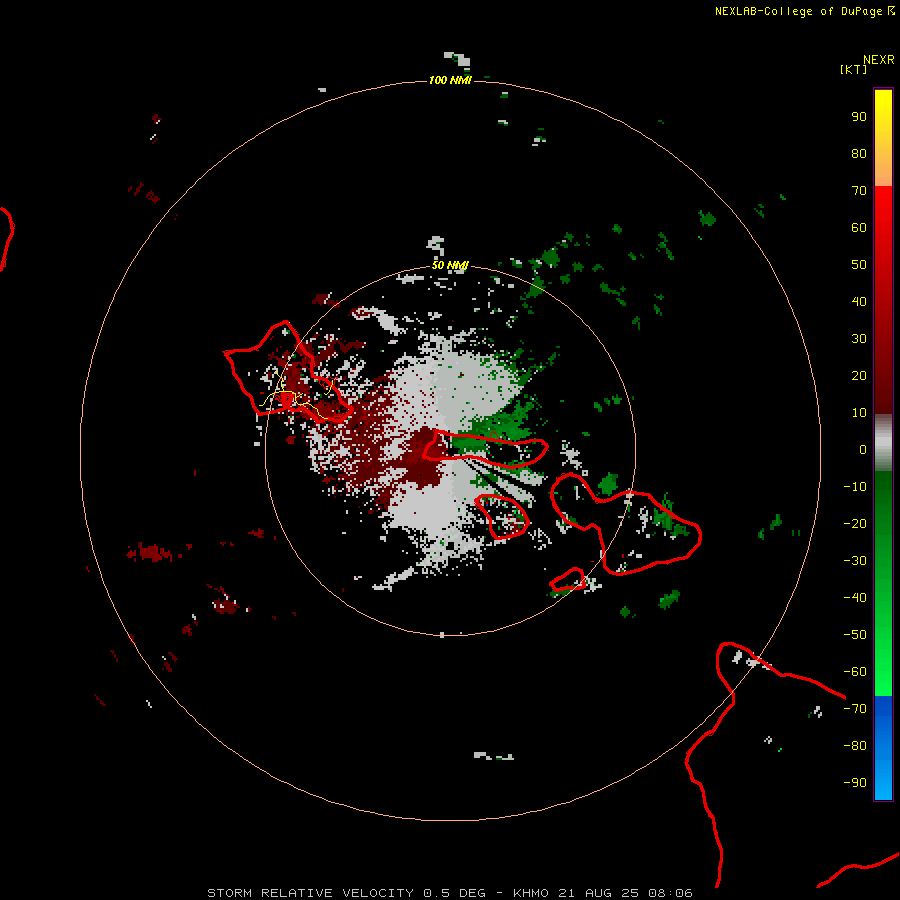
Task: Click the -60 value on velocity scale
Action: coord(855,672)
